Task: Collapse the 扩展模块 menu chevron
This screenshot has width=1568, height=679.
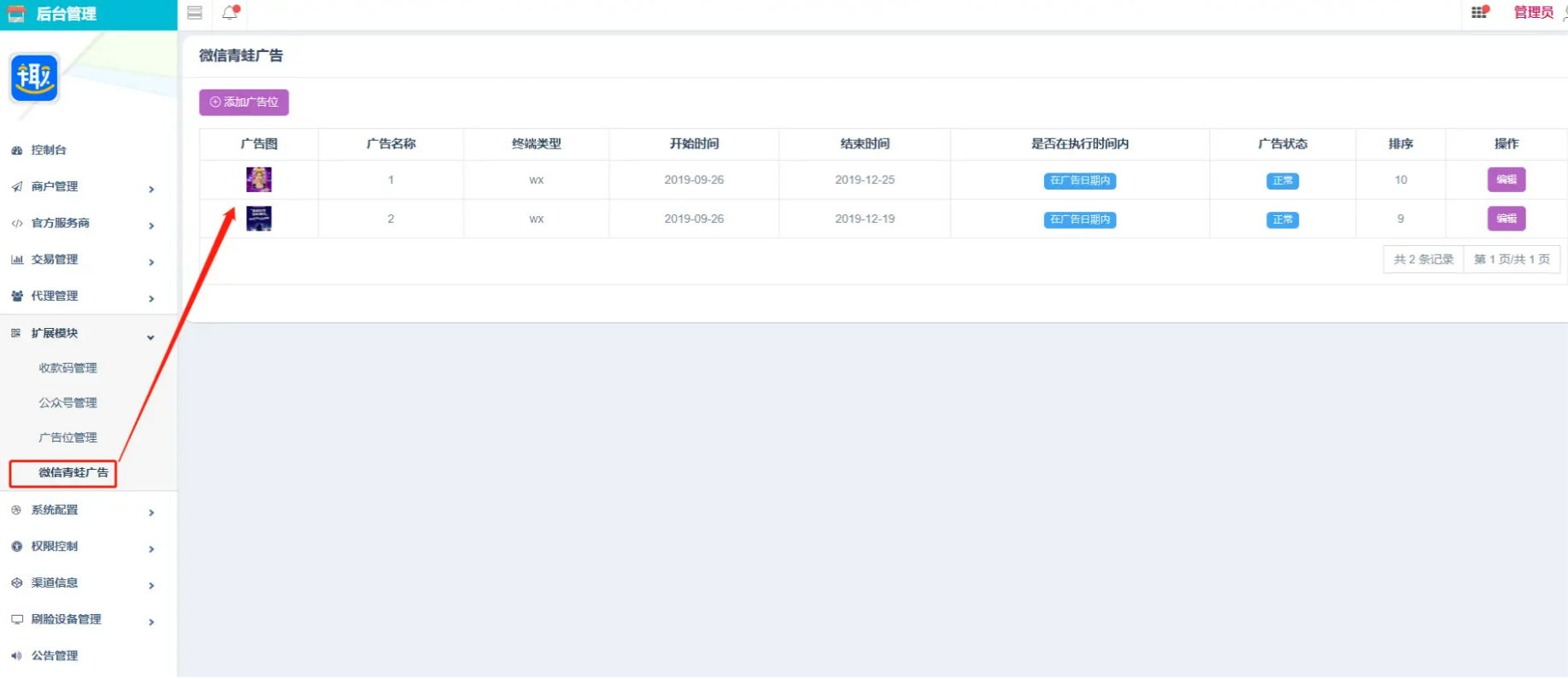Action: pos(150,337)
